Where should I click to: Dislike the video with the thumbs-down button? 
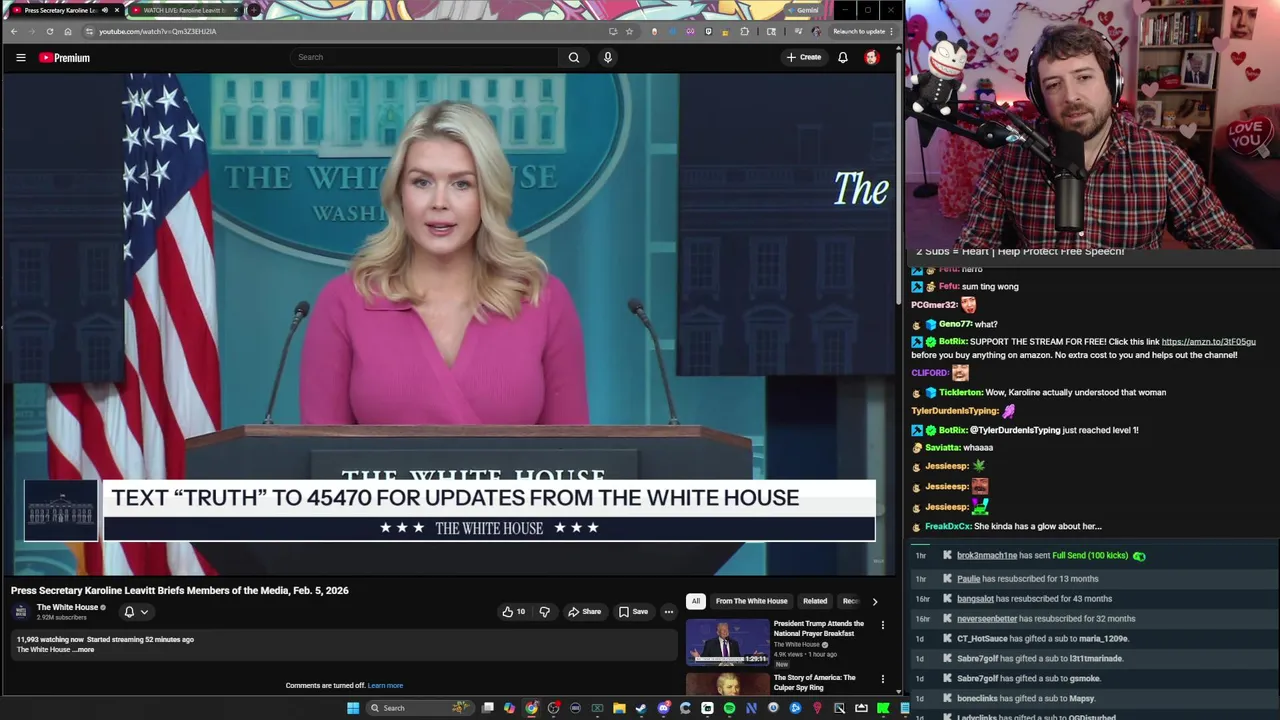545,612
